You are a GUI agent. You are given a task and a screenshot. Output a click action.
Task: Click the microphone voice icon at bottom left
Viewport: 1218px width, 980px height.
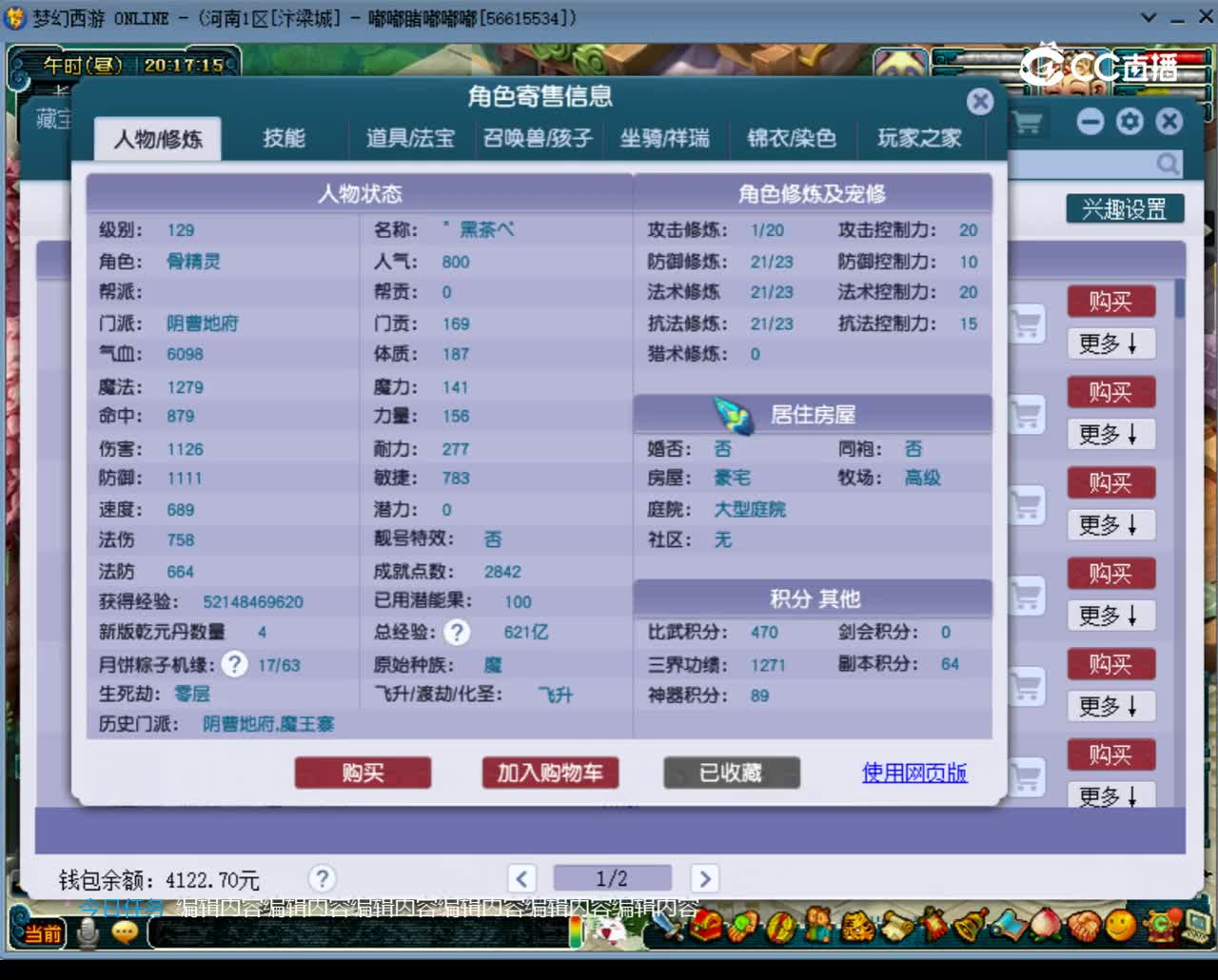point(88,932)
